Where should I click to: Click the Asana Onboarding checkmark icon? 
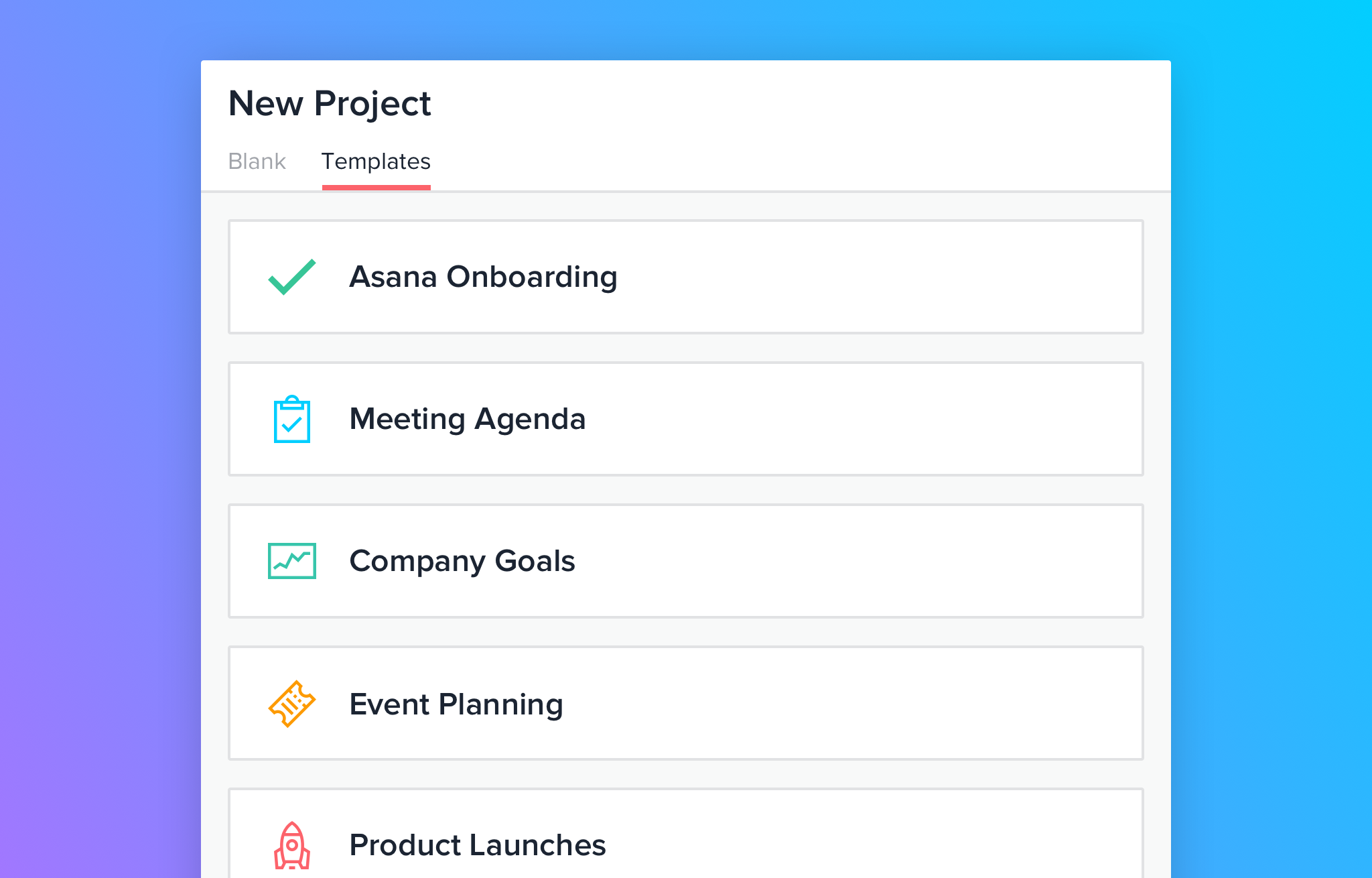coord(290,276)
